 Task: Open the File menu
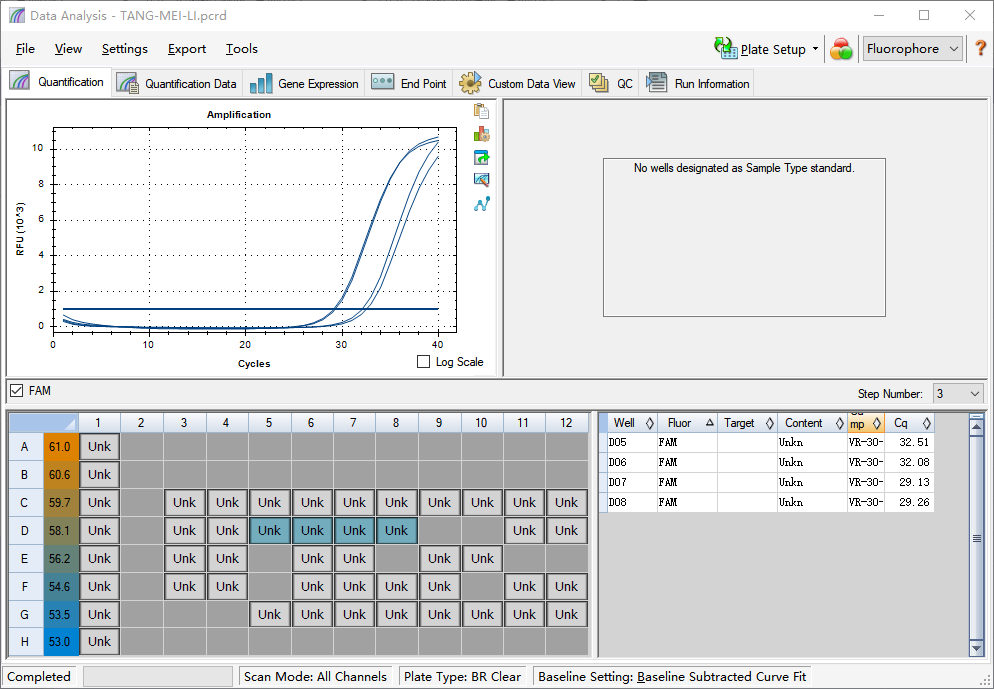coord(25,49)
